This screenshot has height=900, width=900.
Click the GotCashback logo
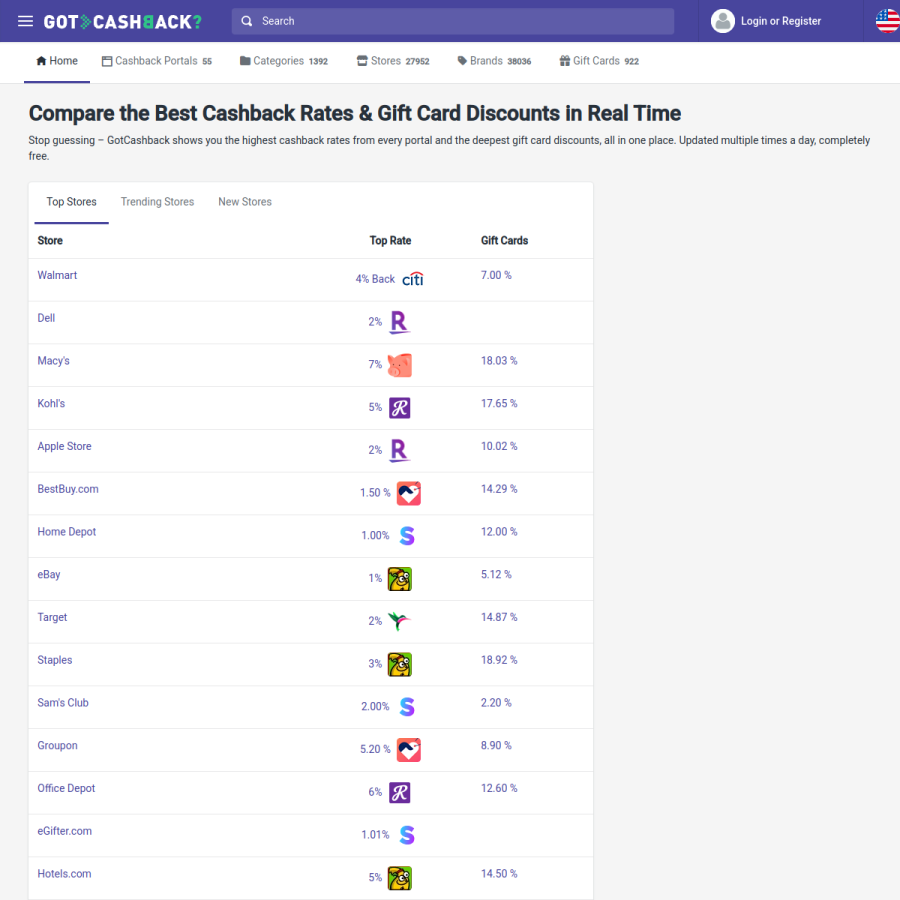click(x=123, y=22)
